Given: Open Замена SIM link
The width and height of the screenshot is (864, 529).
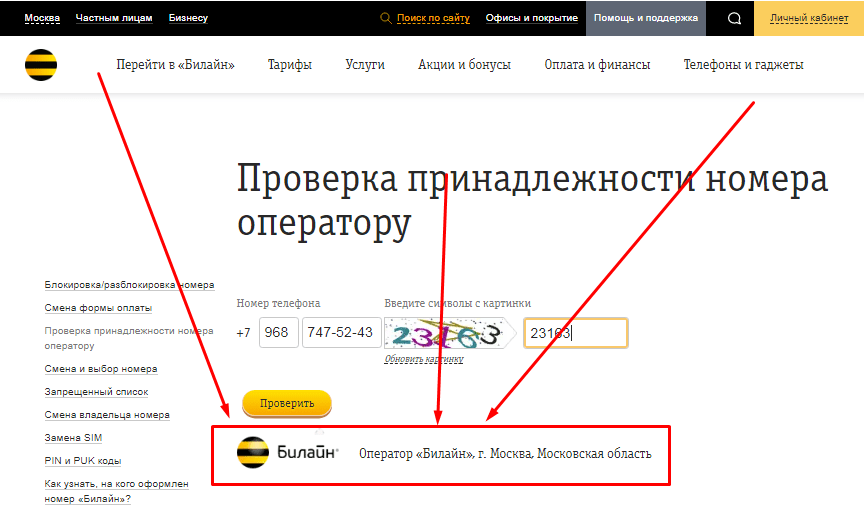Looking at the screenshot, I should click(73, 438).
